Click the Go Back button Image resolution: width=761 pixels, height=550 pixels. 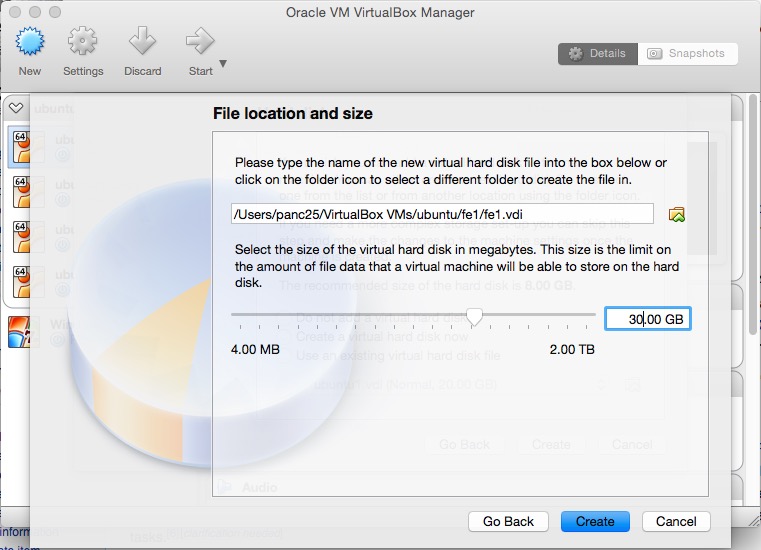click(x=508, y=521)
